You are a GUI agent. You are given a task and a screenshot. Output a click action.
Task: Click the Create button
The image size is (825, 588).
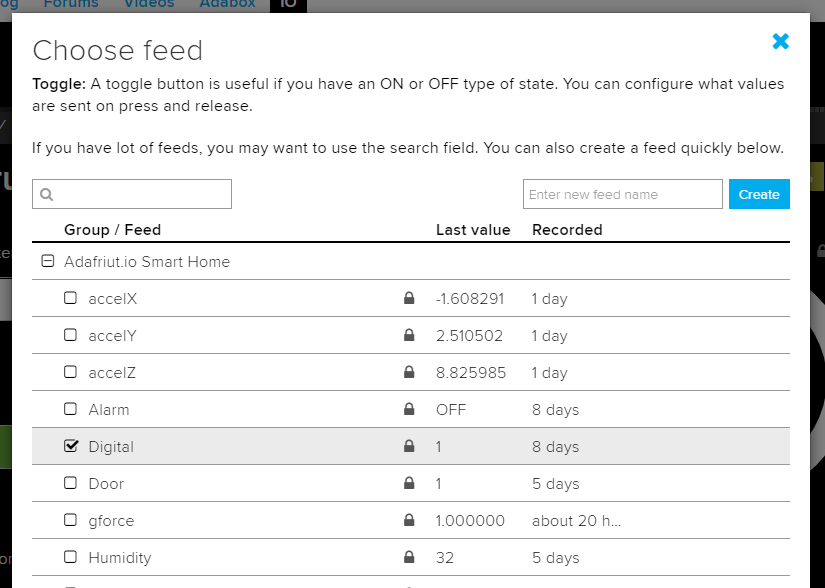coord(759,193)
